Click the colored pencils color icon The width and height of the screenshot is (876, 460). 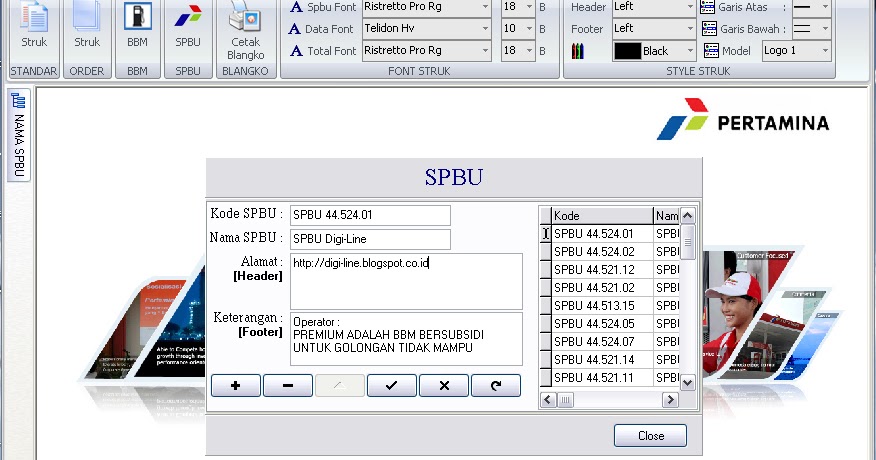(578, 51)
